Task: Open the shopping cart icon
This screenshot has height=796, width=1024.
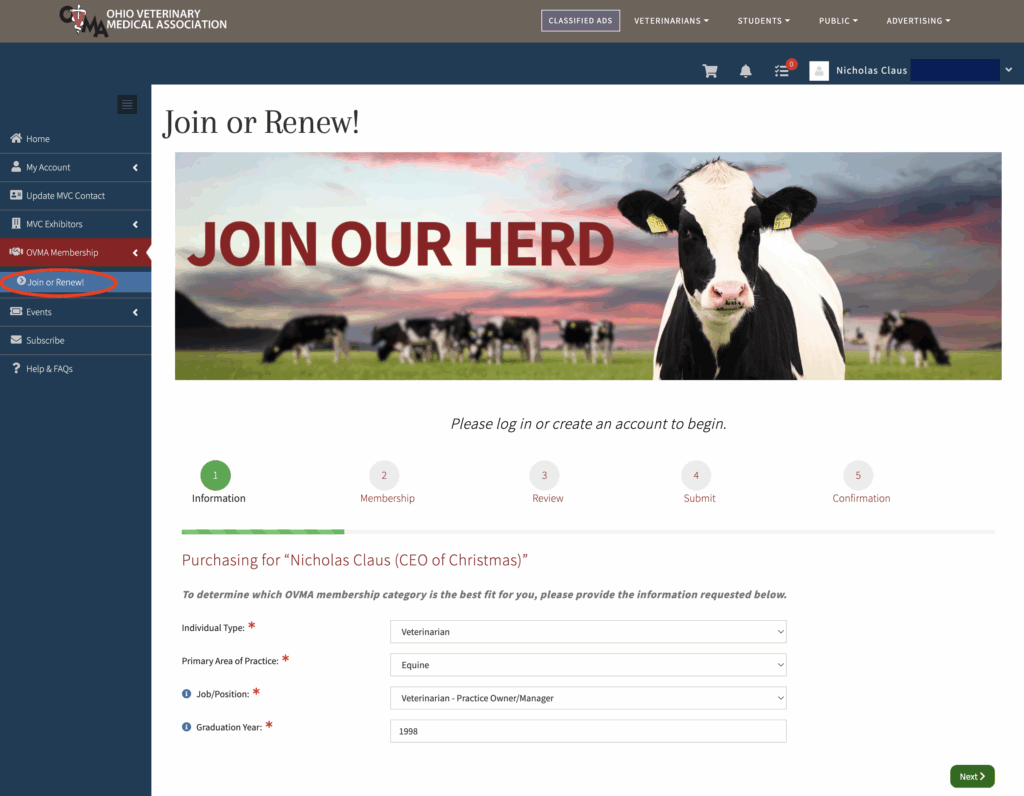Action: click(x=710, y=71)
